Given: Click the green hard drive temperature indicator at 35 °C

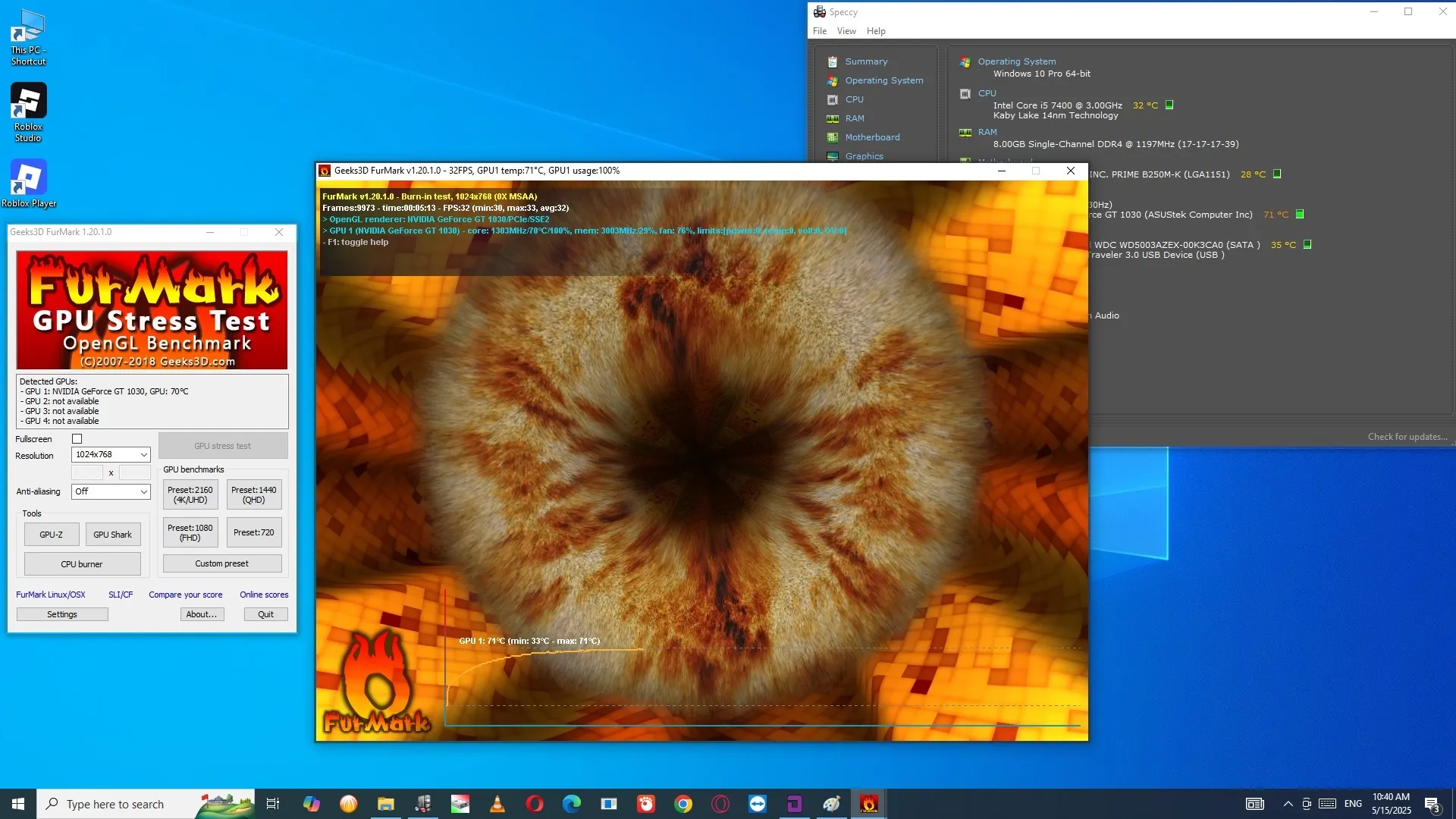Looking at the screenshot, I should coord(1307,245).
